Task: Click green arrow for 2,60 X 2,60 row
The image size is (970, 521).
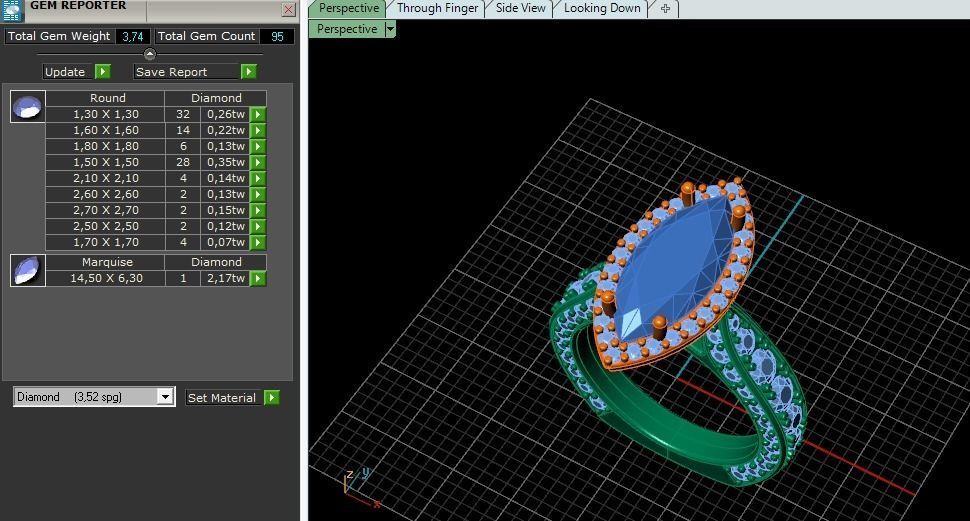Action: 258,194
